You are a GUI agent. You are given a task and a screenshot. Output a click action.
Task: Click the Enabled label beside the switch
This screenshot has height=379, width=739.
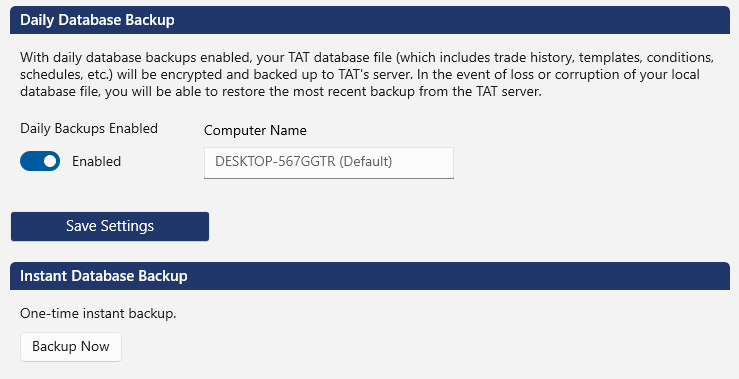(97, 161)
